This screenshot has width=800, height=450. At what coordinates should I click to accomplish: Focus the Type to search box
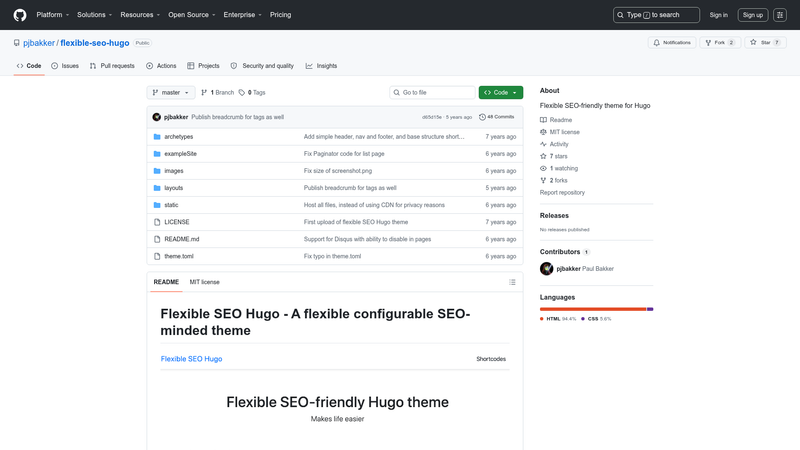(656, 15)
